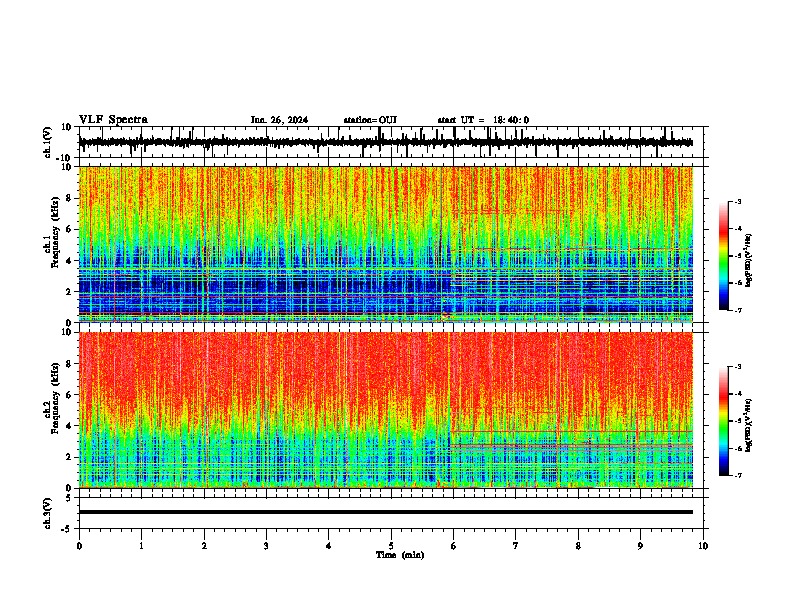
Task: Click the ch.2 spectrogram color bar
Action: (x=723, y=421)
